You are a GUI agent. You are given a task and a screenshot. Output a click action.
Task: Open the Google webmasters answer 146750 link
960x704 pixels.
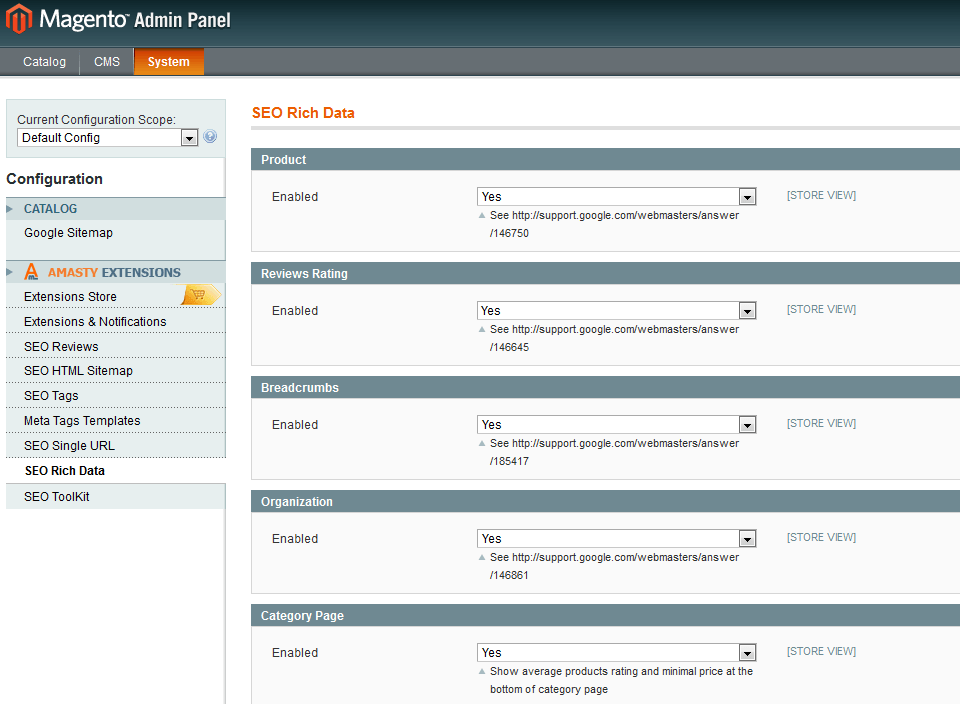point(615,214)
